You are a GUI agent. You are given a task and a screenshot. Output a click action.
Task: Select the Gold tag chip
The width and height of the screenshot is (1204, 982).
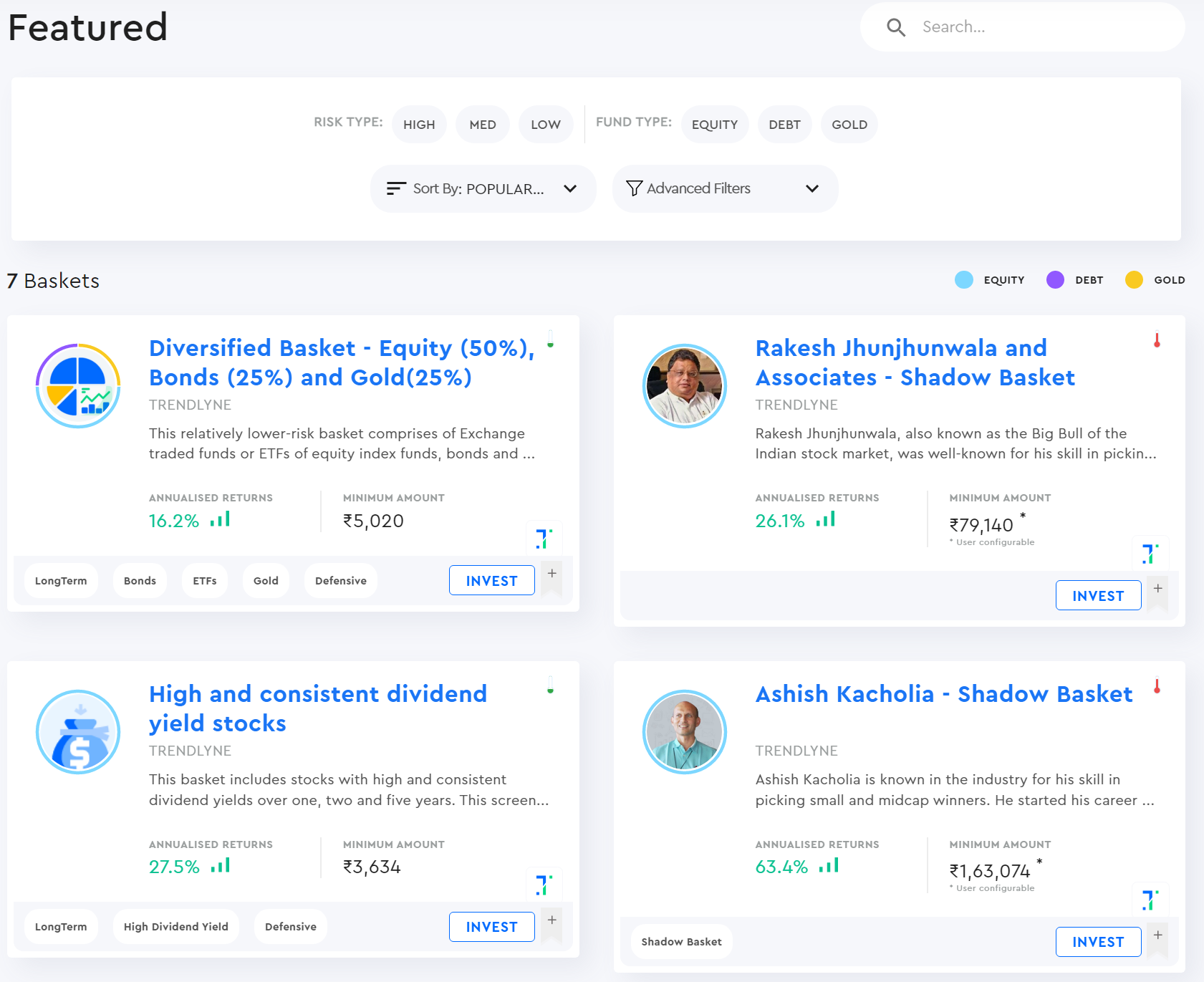266,580
